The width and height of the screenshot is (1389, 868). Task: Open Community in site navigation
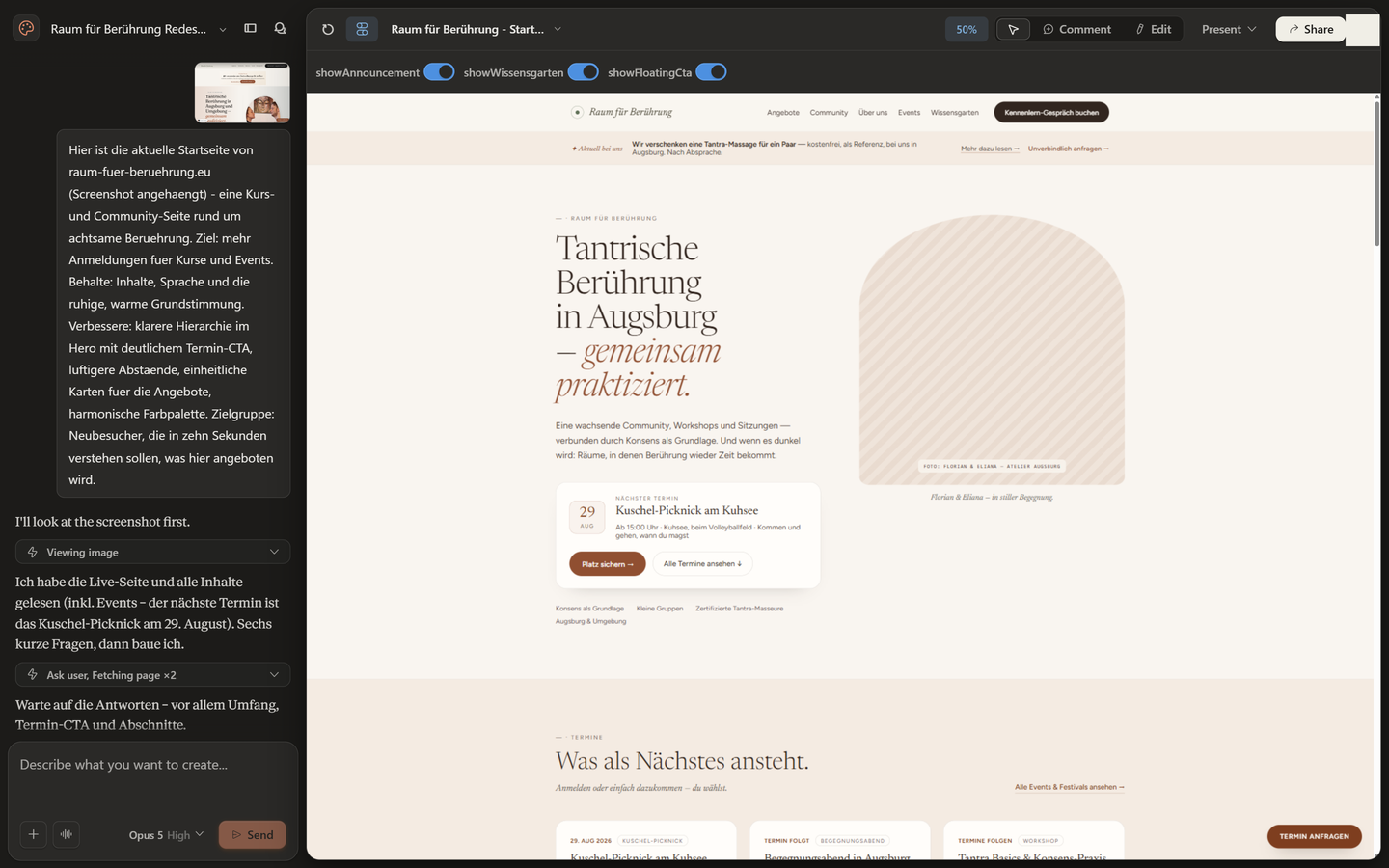coord(829,113)
